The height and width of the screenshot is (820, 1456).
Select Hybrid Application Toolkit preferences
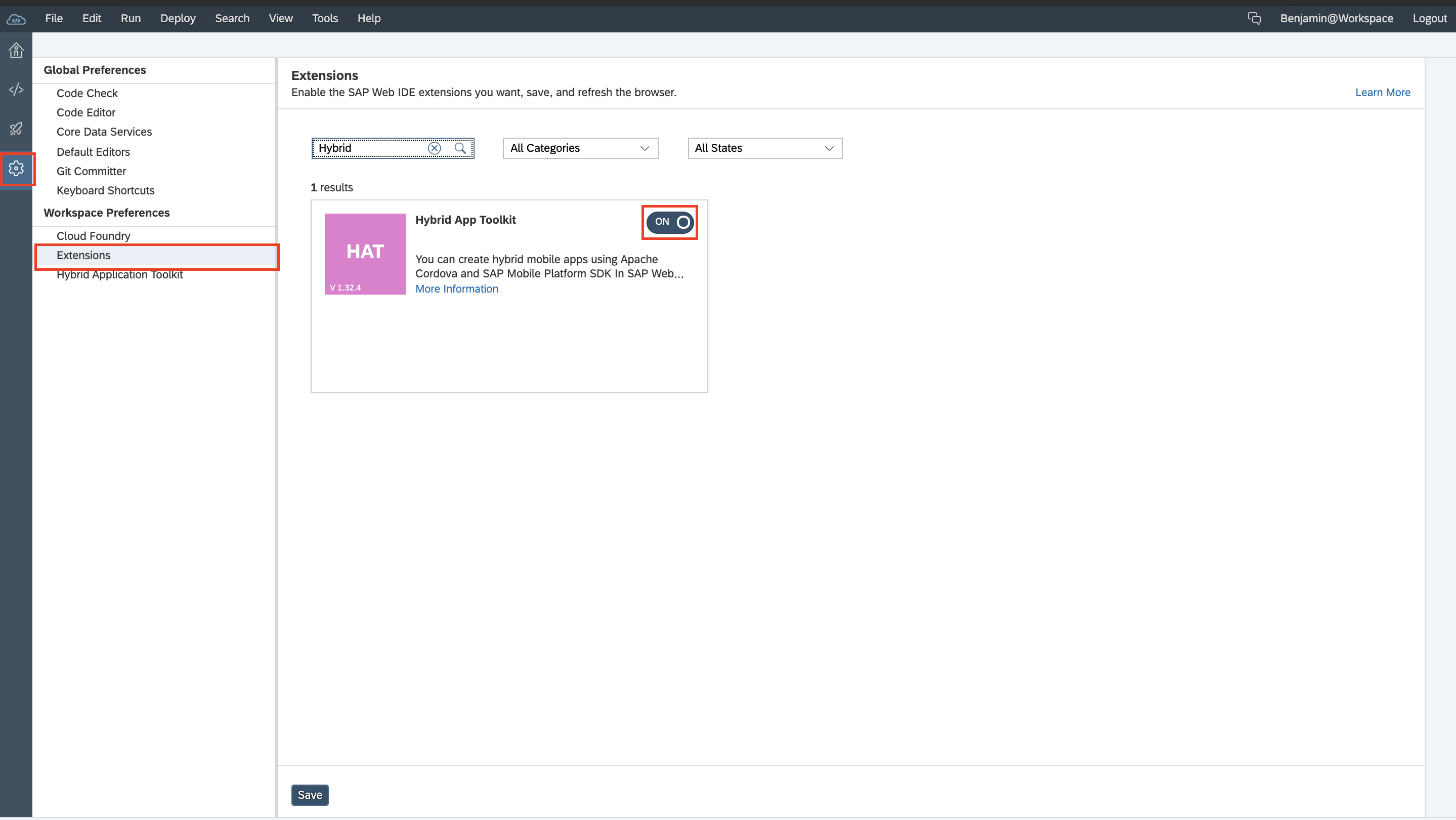(119, 275)
